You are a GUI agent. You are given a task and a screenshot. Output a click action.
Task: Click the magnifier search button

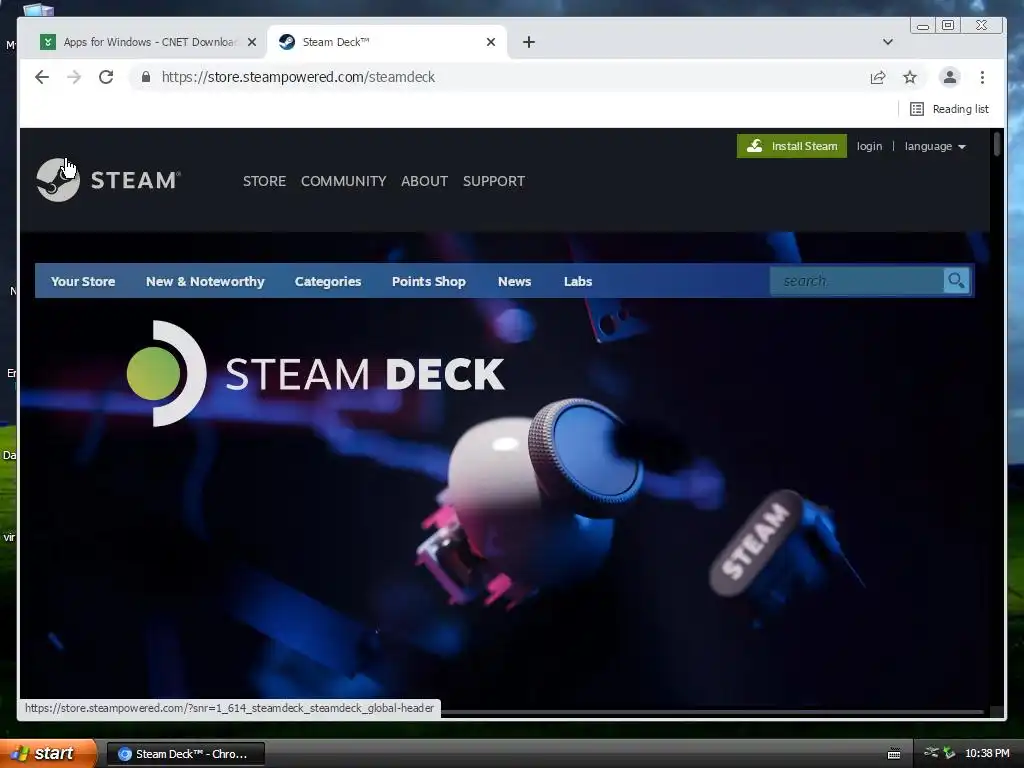point(957,281)
